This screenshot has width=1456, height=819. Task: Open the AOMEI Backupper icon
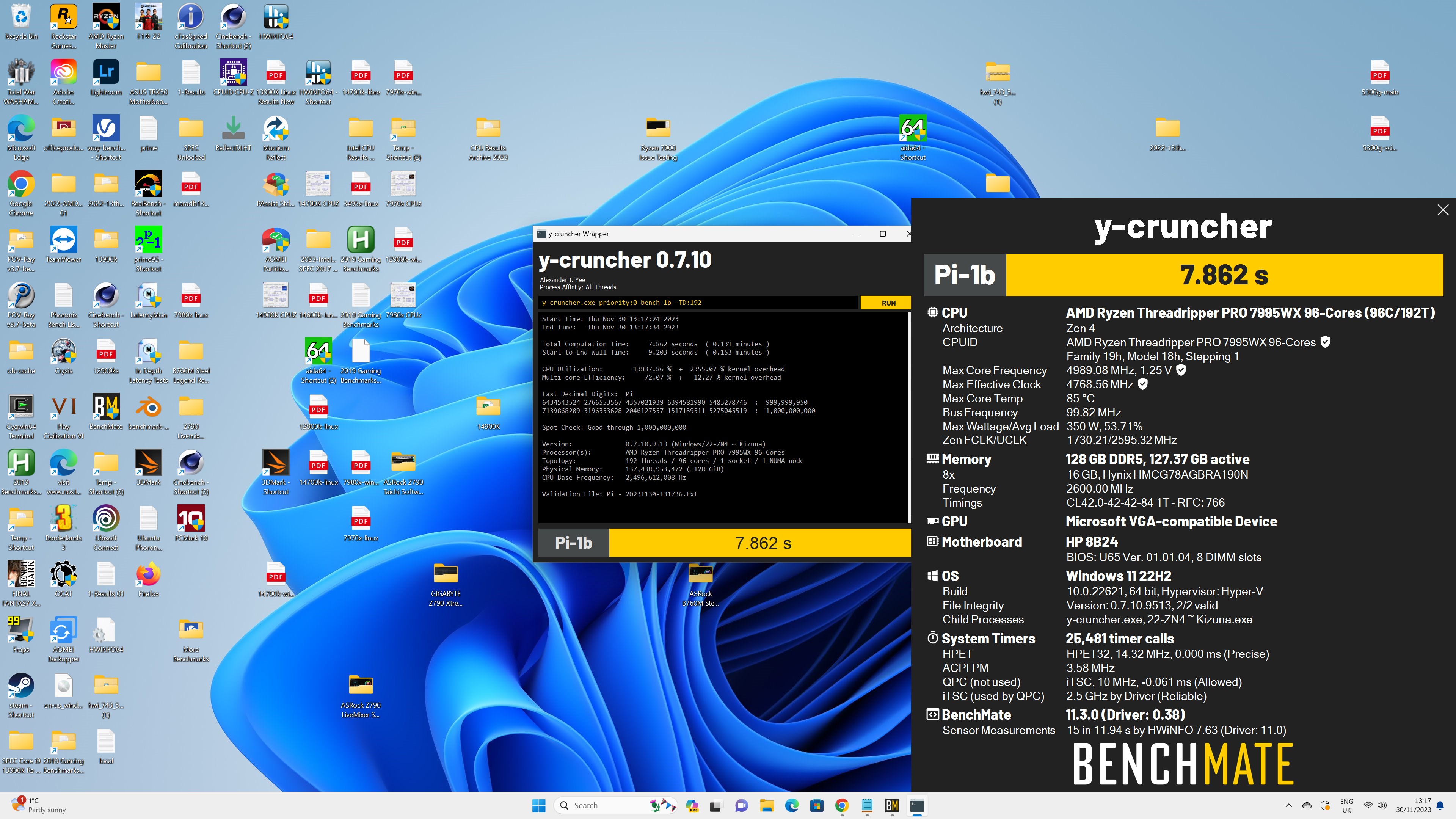coord(64,639)
